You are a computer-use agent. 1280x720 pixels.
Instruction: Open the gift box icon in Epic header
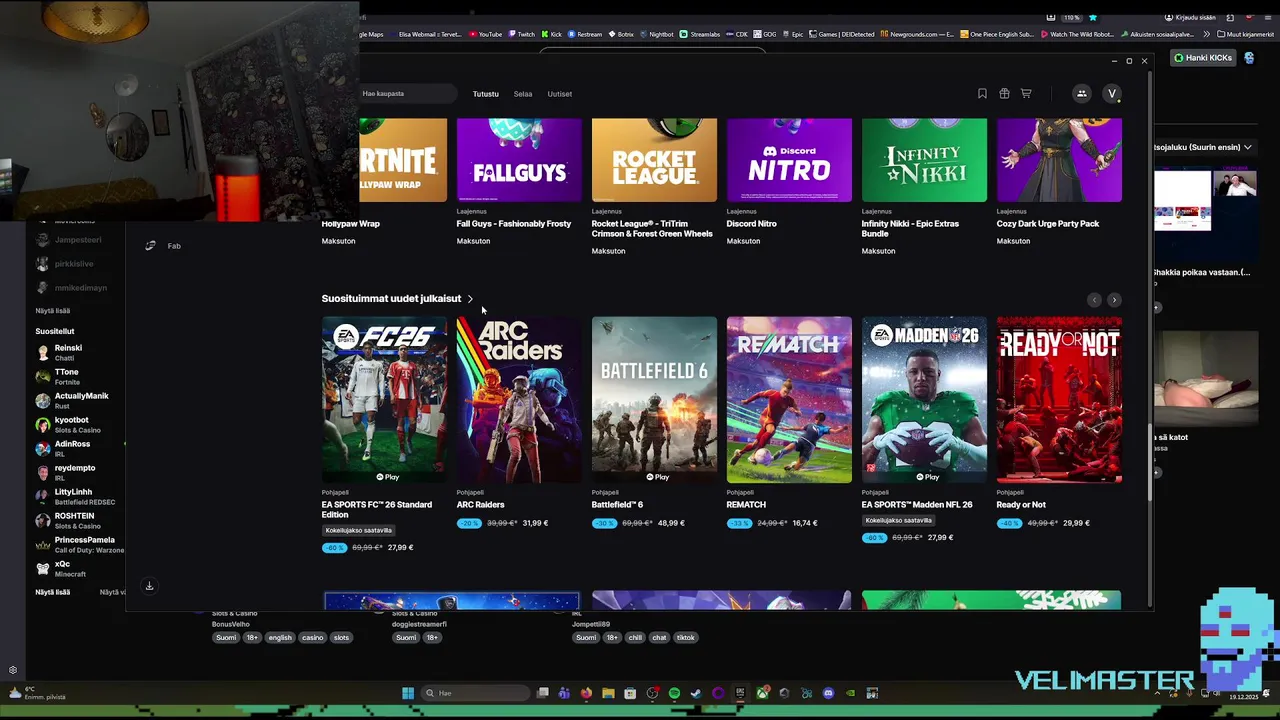(x=1004, y=94)
